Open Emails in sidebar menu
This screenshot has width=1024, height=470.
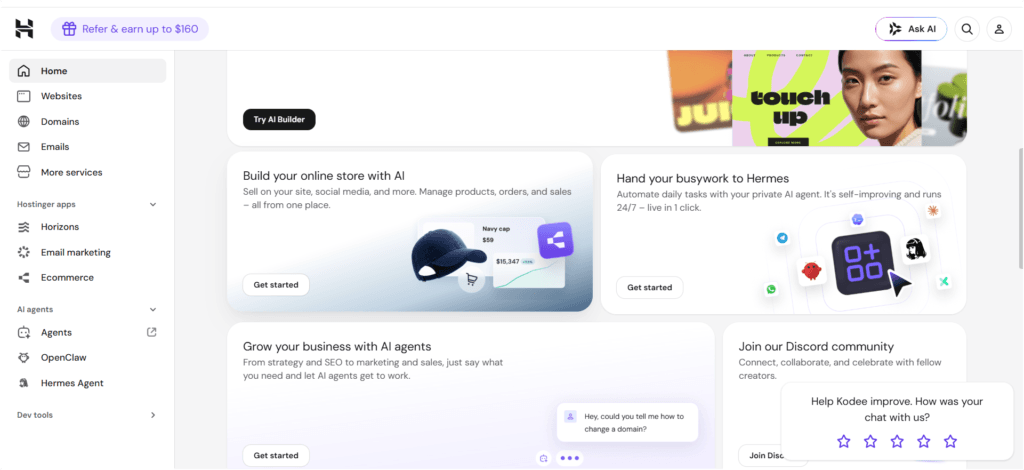[88, 147]
